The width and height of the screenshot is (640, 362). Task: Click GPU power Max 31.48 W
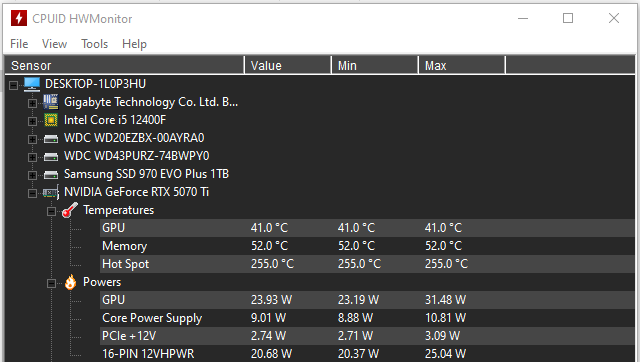[x=445, y=300]
